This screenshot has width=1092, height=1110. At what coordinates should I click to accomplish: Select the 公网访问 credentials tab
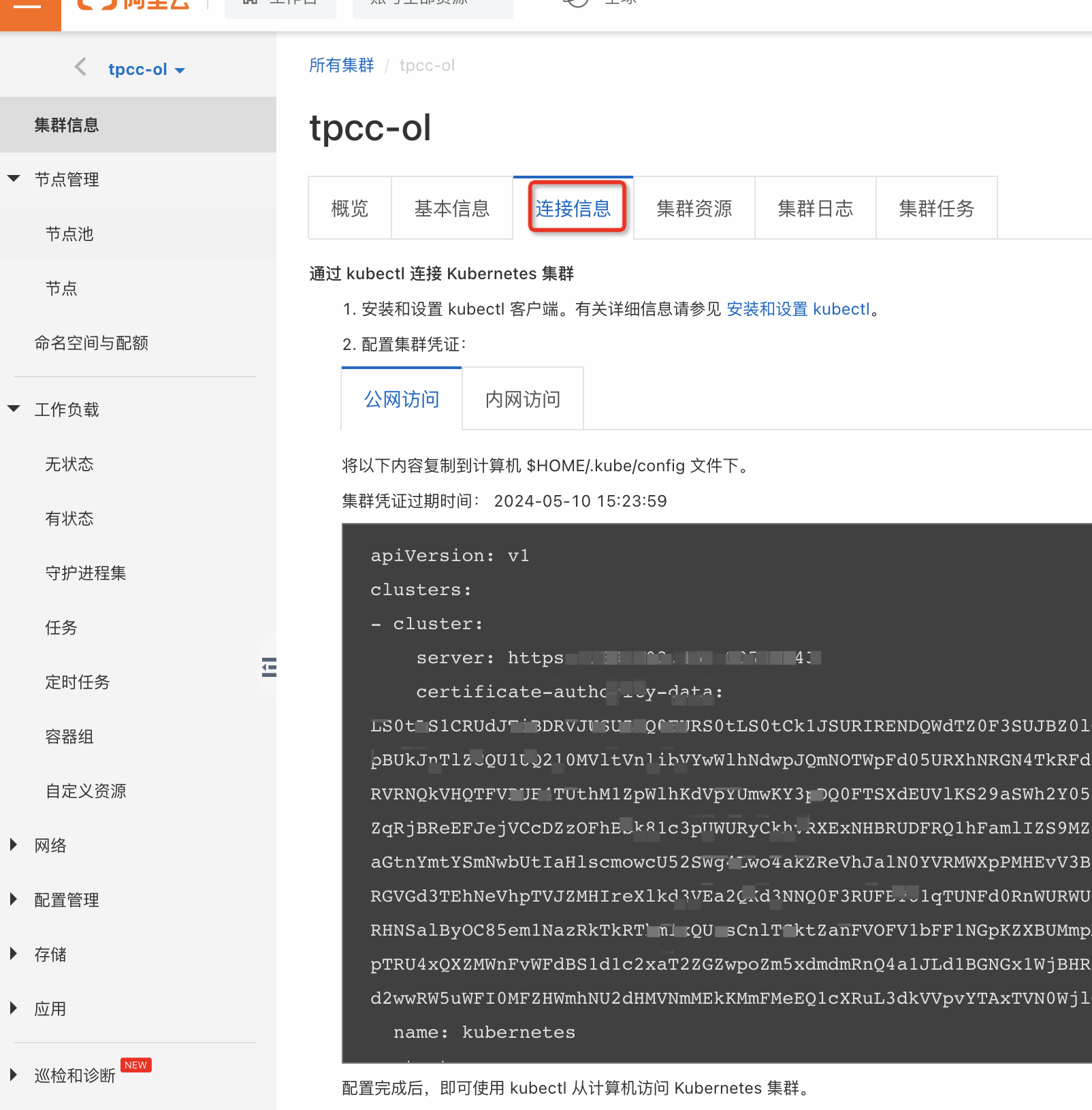402,399
